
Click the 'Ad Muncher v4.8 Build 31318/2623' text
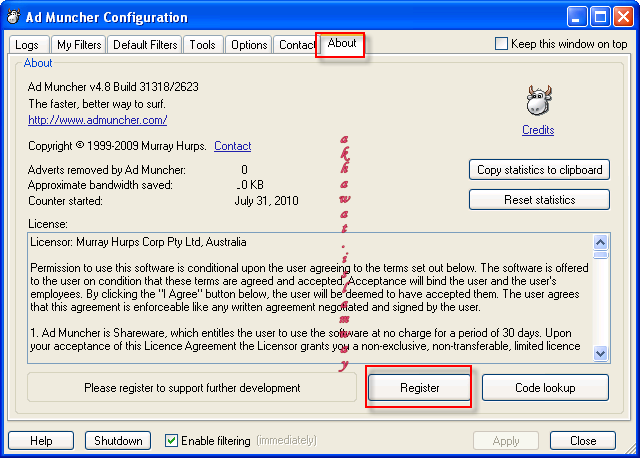point(113,87)
